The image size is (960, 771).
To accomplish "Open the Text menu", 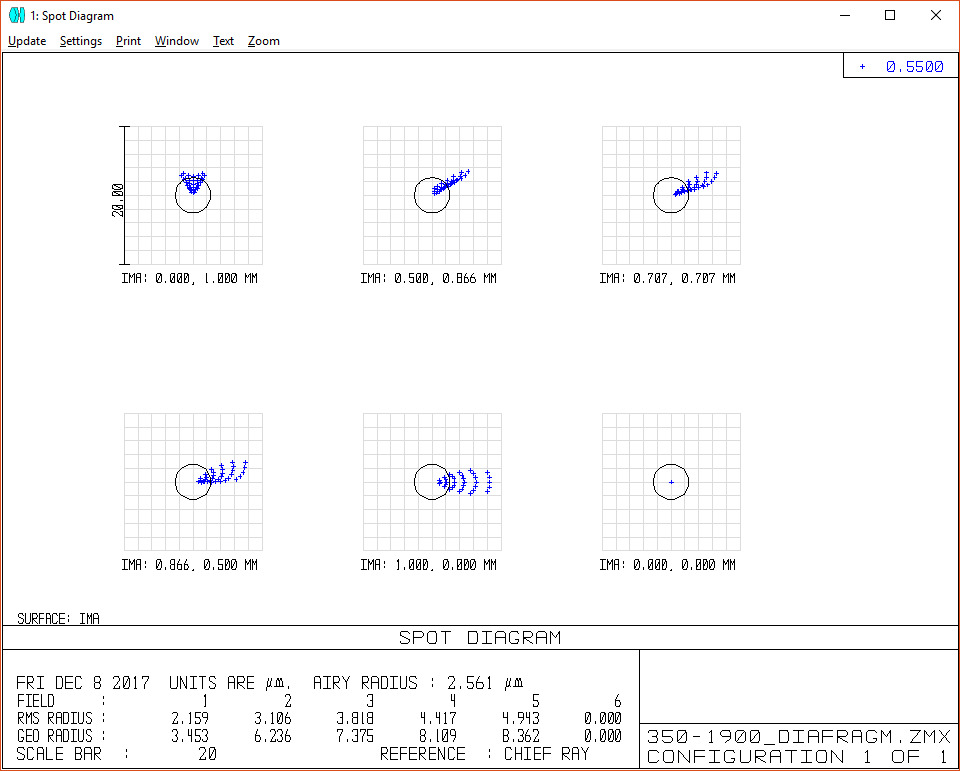I will point(223,41).
